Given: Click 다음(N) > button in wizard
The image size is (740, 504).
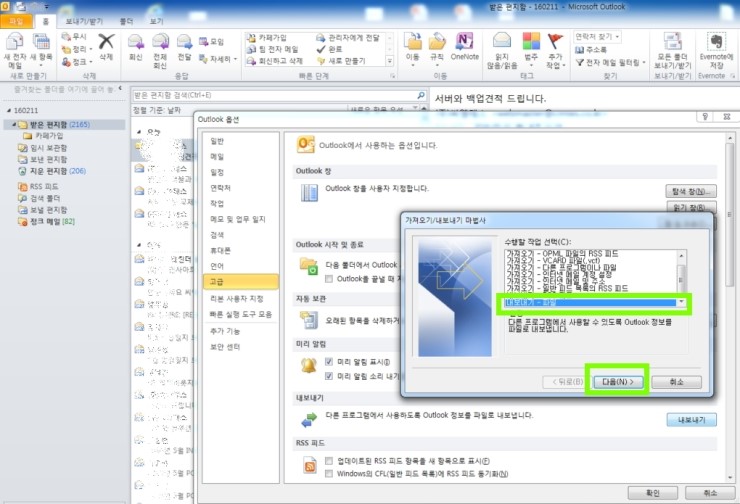Looking at the screenshot, I should point(617,382).
